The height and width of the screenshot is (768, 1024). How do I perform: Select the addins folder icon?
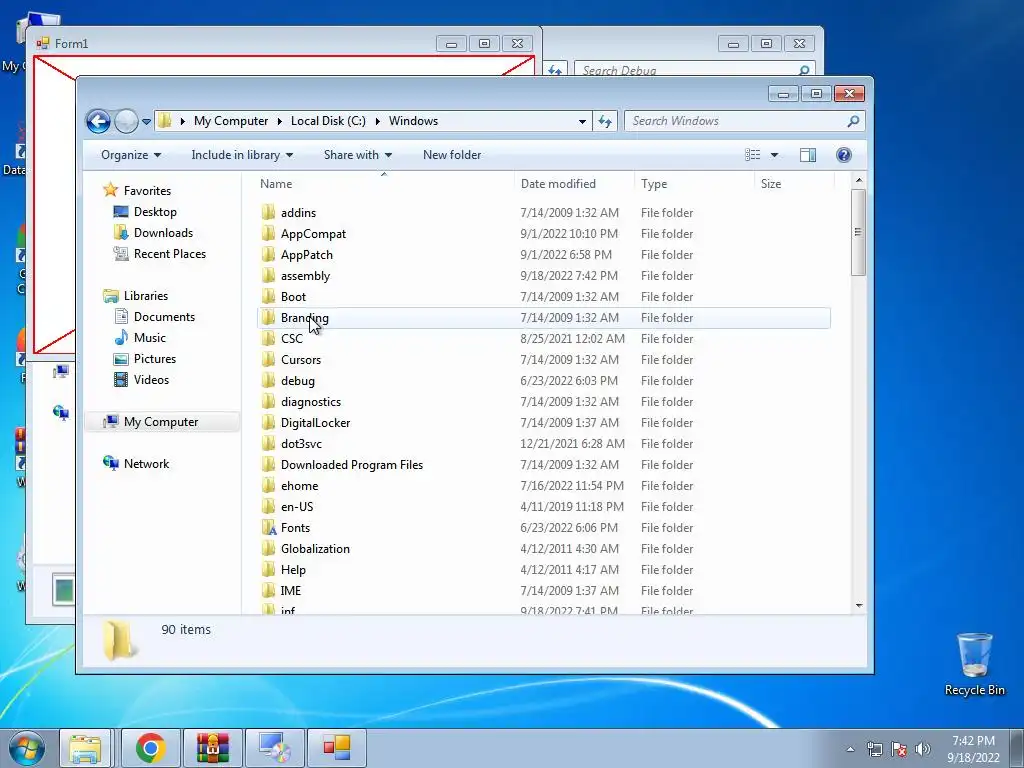[268, 212]
